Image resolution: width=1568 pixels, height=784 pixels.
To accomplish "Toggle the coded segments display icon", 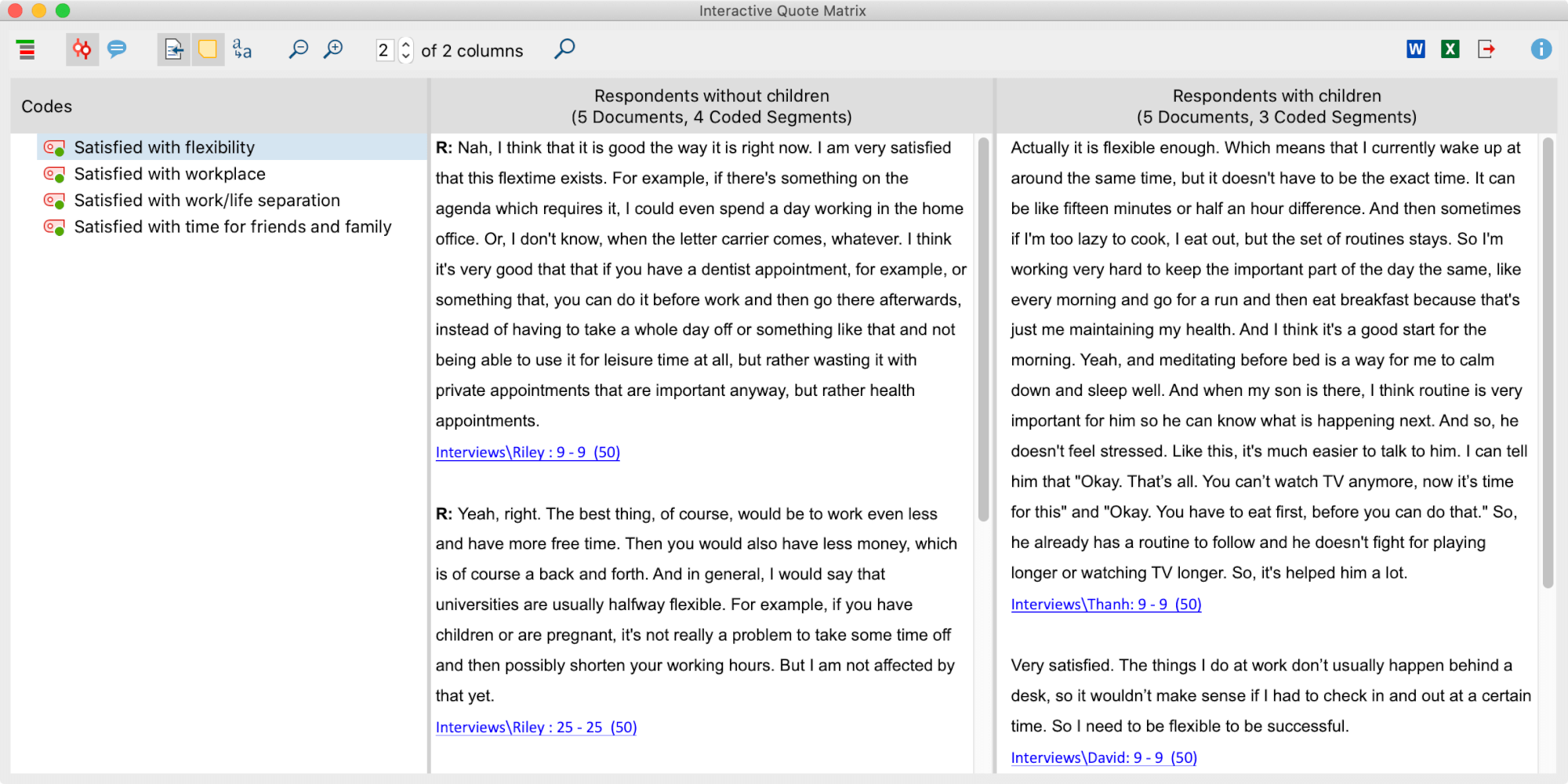I will click(x=82, y=49).
